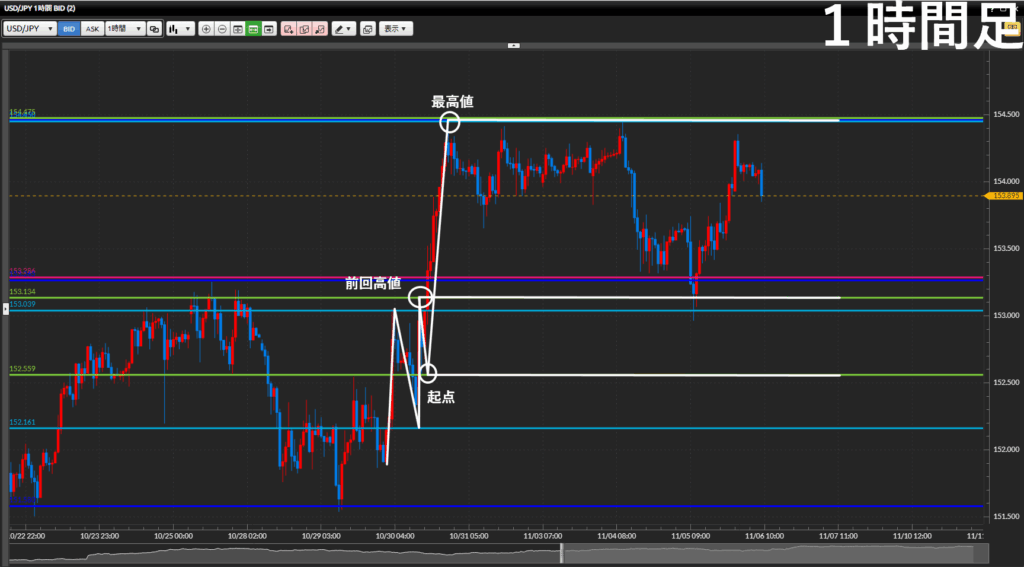Image resolution: width=1024 pixels, height=567 pixels.
Task: Open the 表示 display menu
Action: click(396, 29)
